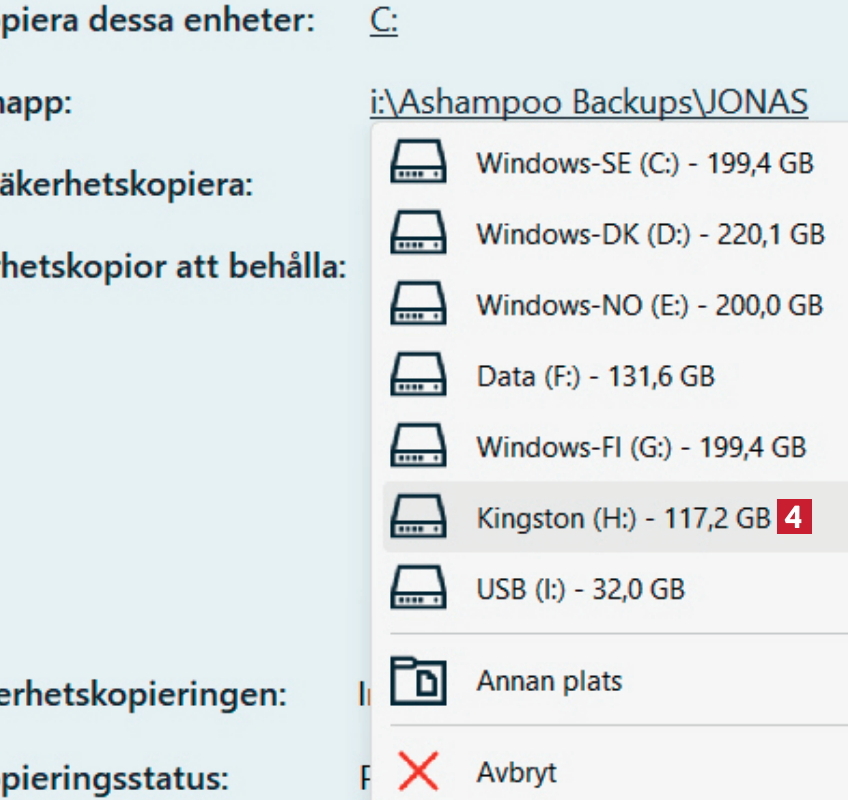The width and height of the screenshot is (848, 800).
Task: Choose Annan plats to browse another location
Action: [x=549, y=682]
